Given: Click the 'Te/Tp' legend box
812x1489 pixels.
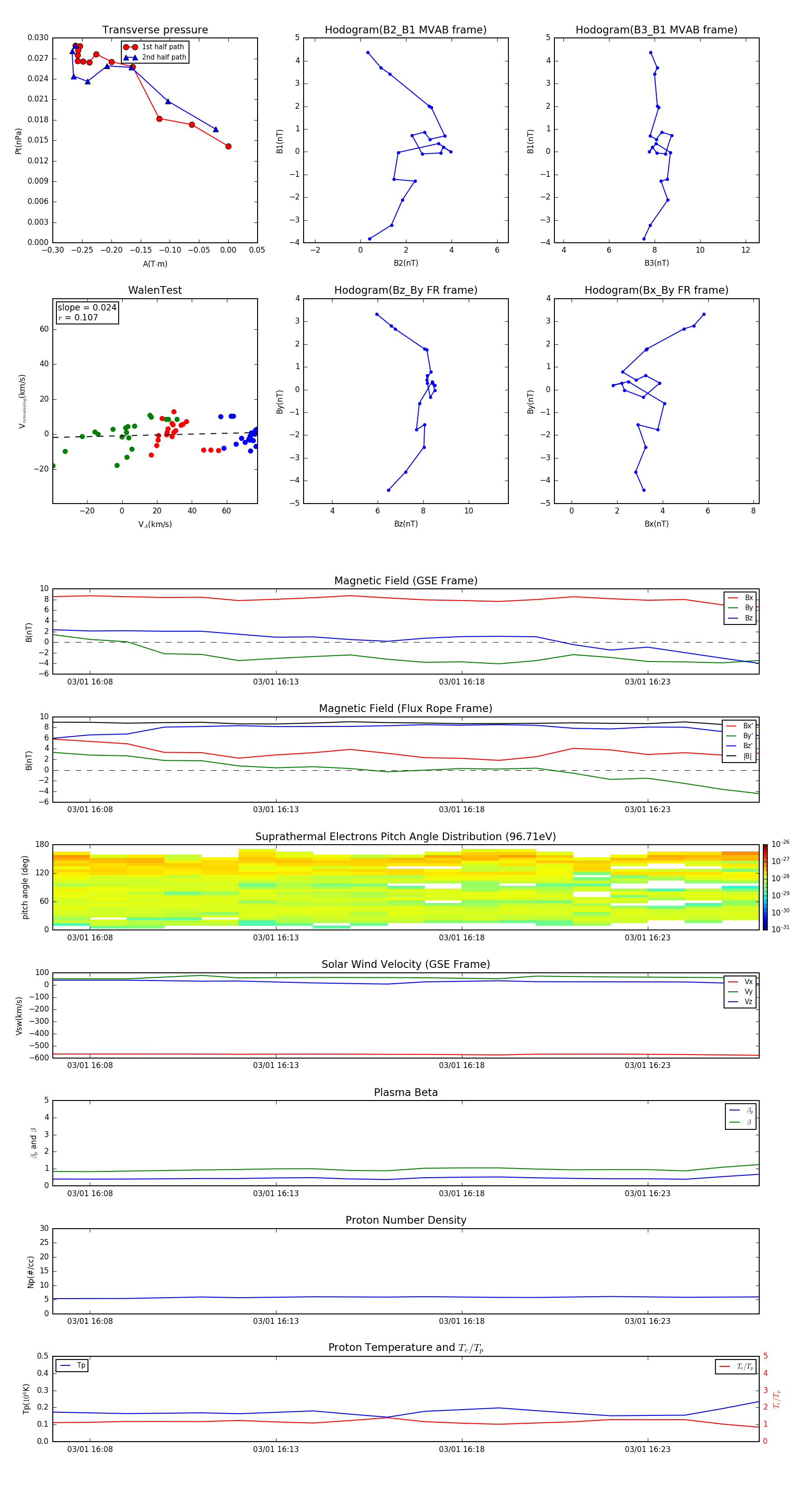Looking at the screenshot, I should click(x=736, y=1366).
